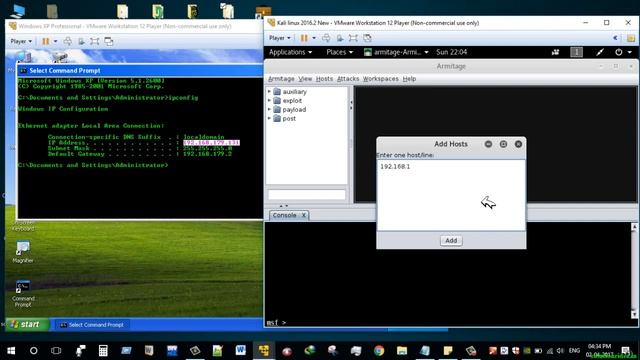Viewport: 640px width, 360px height.
Task: Click the Add button in Add Hosts
Action: click(x=451, y=240)
